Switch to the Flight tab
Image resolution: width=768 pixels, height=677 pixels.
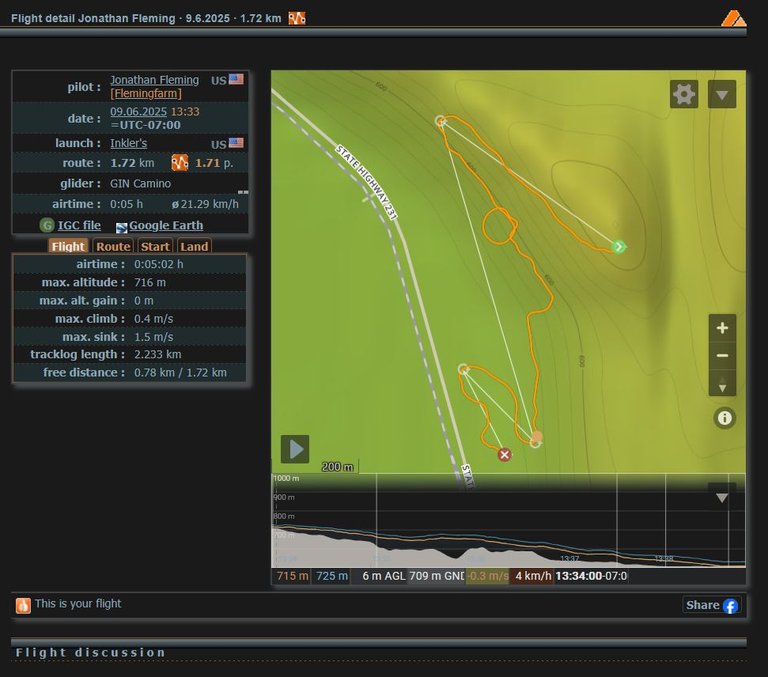pos(68,246)
